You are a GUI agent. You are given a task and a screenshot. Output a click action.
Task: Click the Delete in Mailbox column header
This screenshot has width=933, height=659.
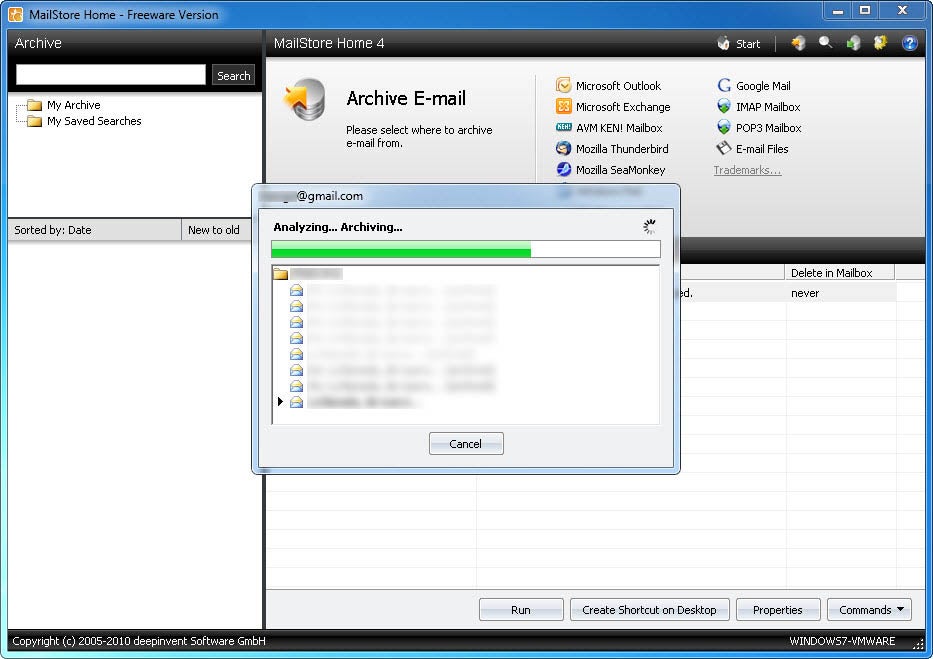(839, 273)
